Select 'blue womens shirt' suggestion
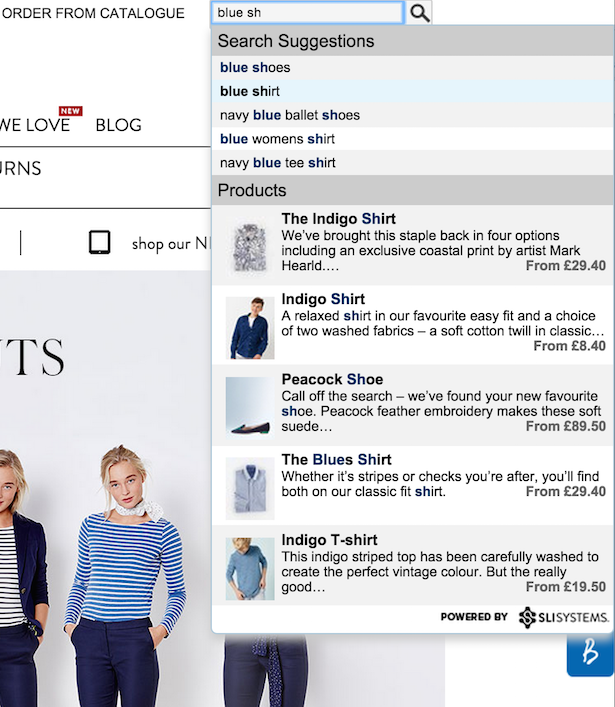Screen dimensions: 615x707 [x=277, y=139]
